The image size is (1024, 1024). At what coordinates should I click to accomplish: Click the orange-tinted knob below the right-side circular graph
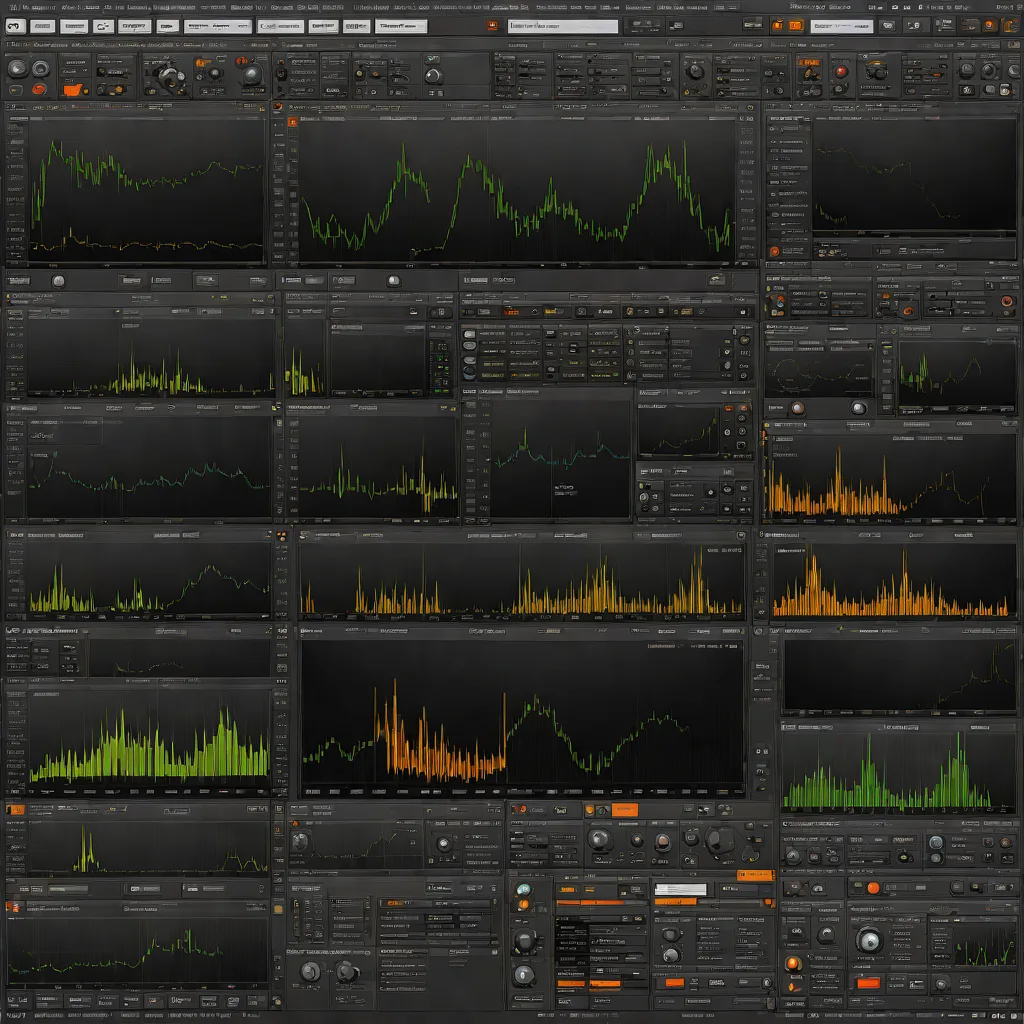click(797, 408)
